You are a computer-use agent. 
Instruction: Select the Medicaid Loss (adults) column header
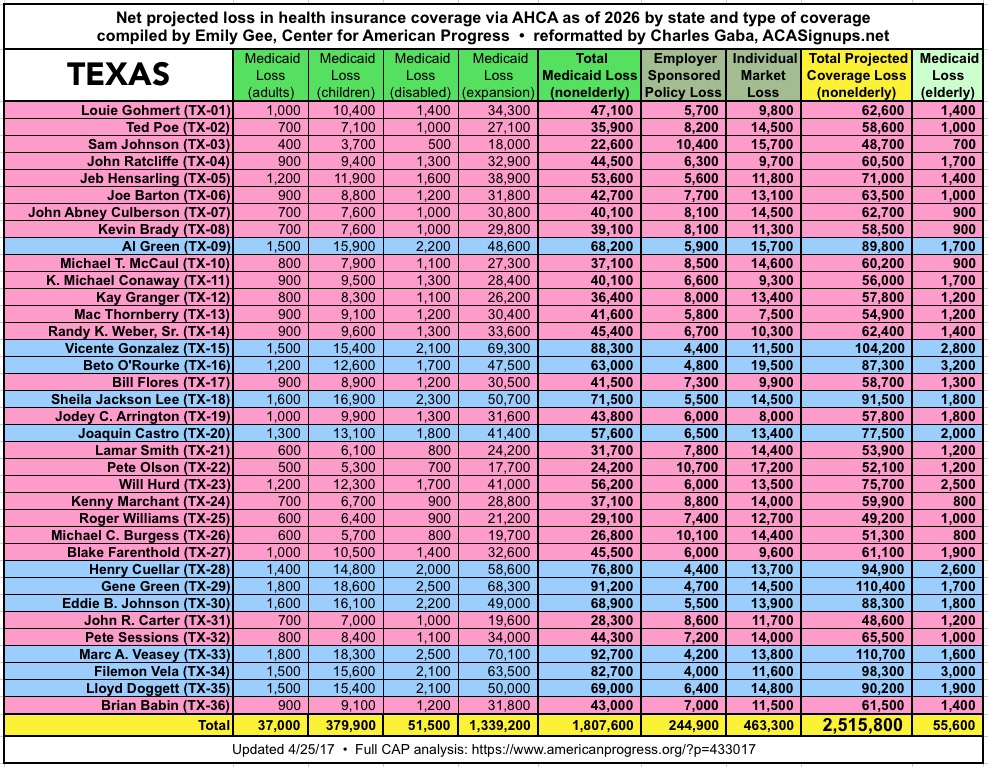pyautogui.click(x=271, y=75)
